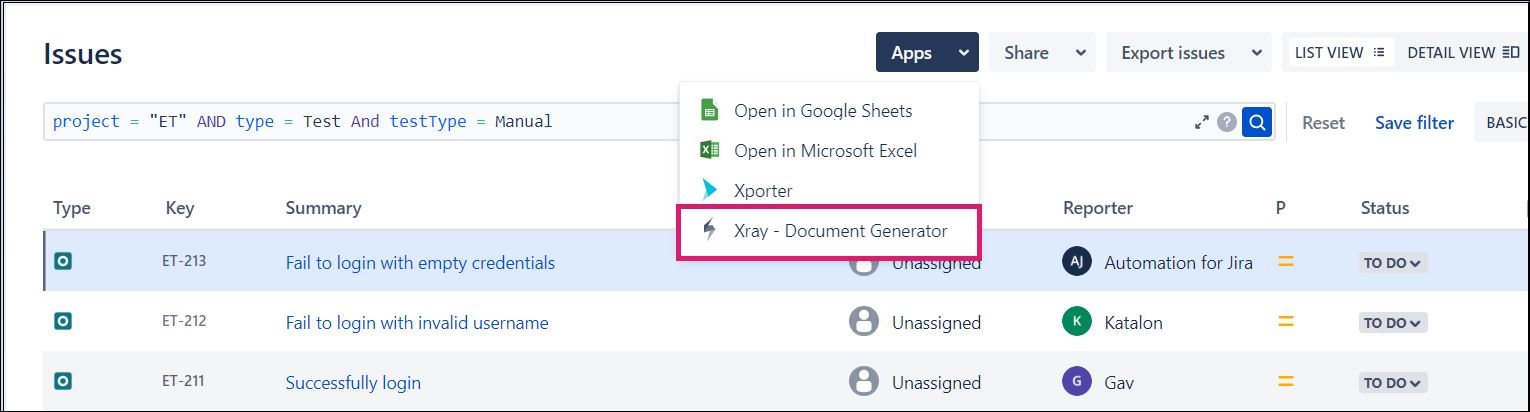This screenshot has width=1530, height=412.
Task: Click the search magnifier button in JQL bar
Action: point(1257,123)
